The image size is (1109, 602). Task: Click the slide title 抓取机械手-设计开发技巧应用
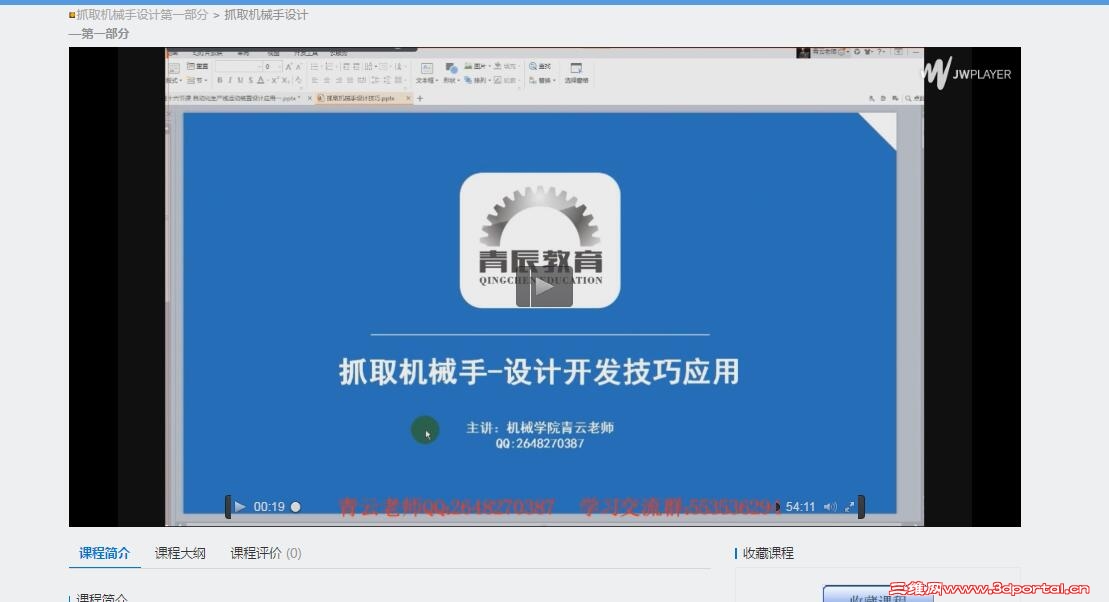tap(539, 371)
